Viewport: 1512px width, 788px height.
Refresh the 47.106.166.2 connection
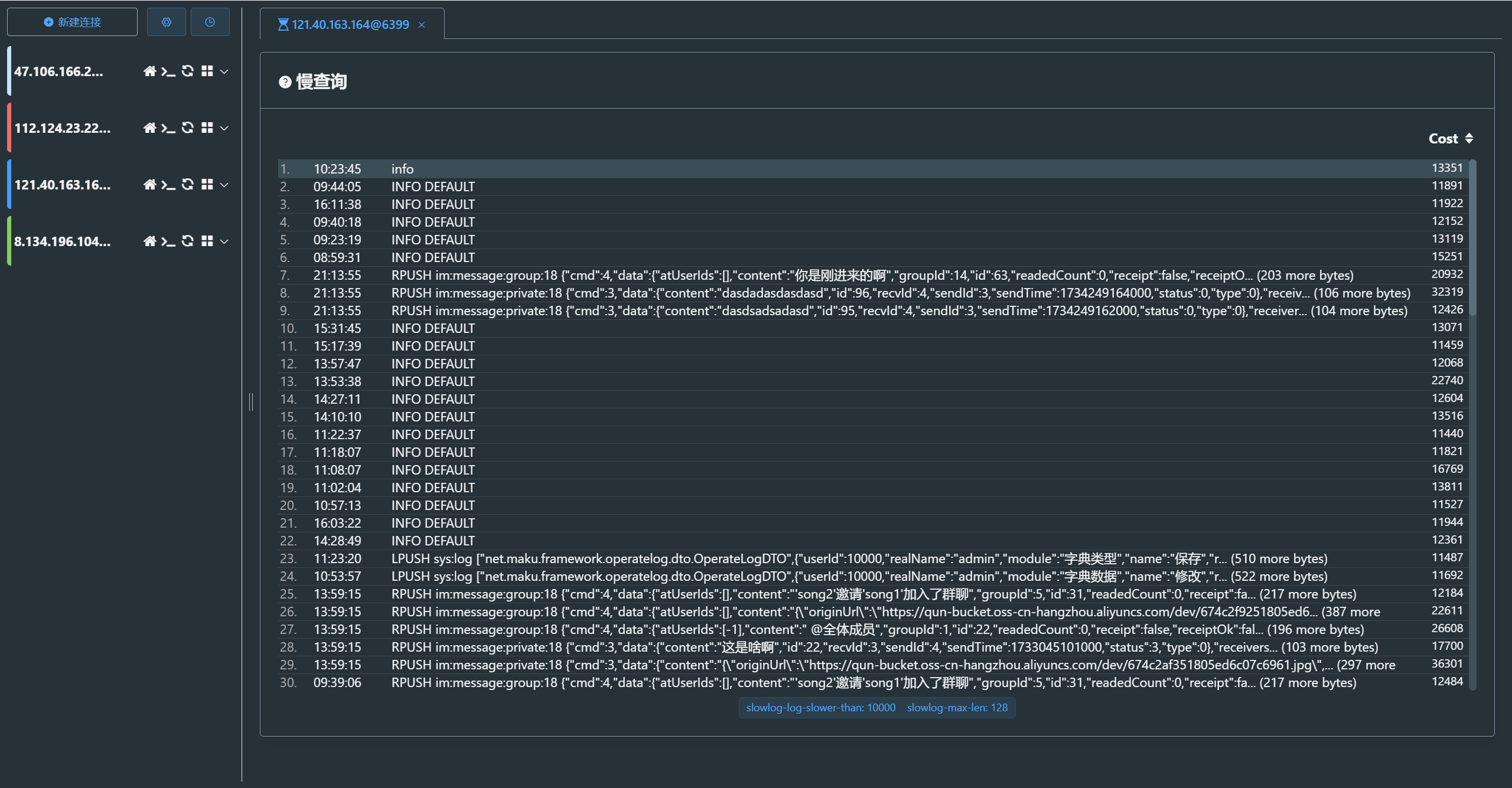click(x=188, y=71)
